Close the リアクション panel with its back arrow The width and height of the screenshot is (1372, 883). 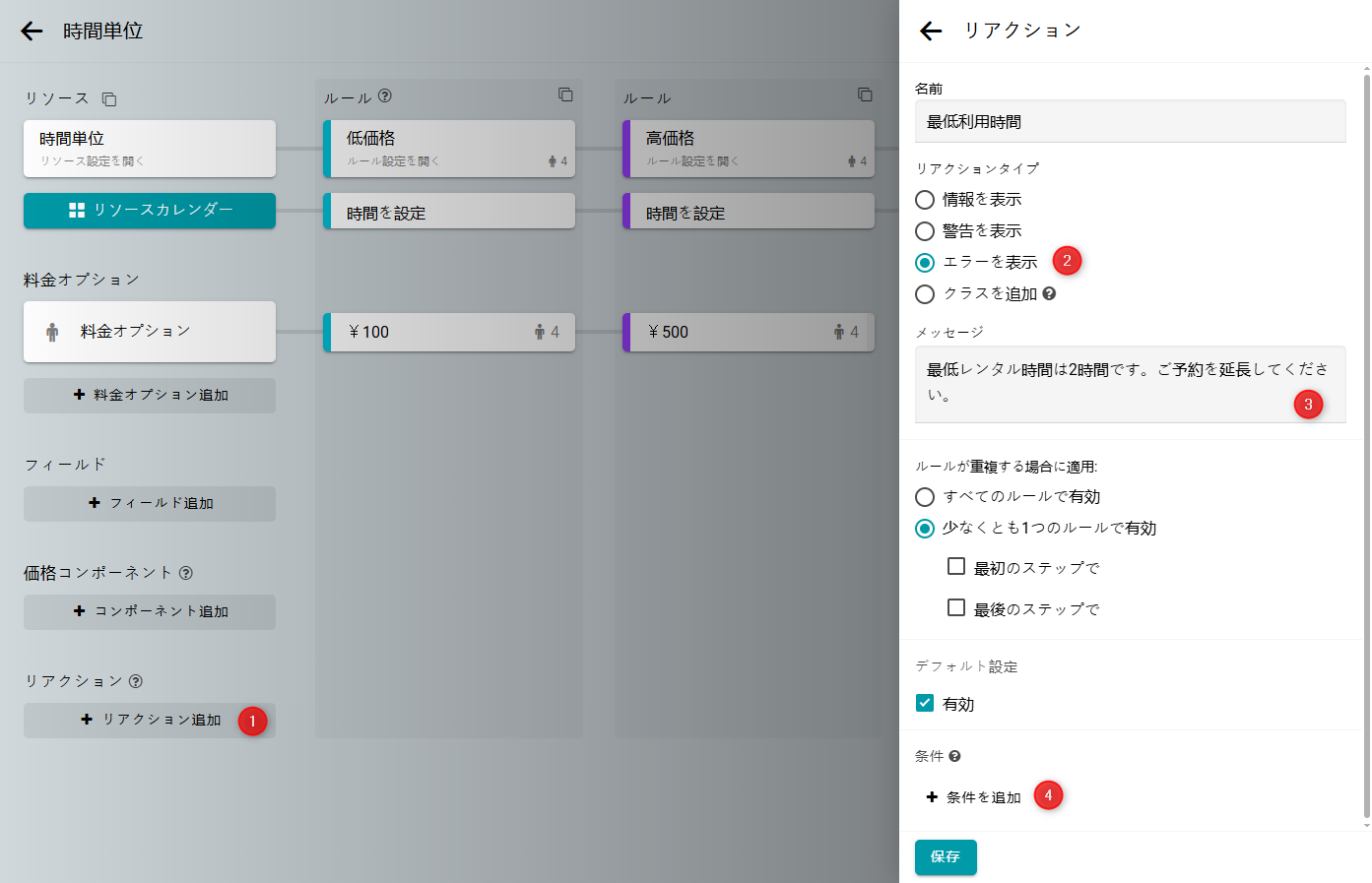coord(931,32)
